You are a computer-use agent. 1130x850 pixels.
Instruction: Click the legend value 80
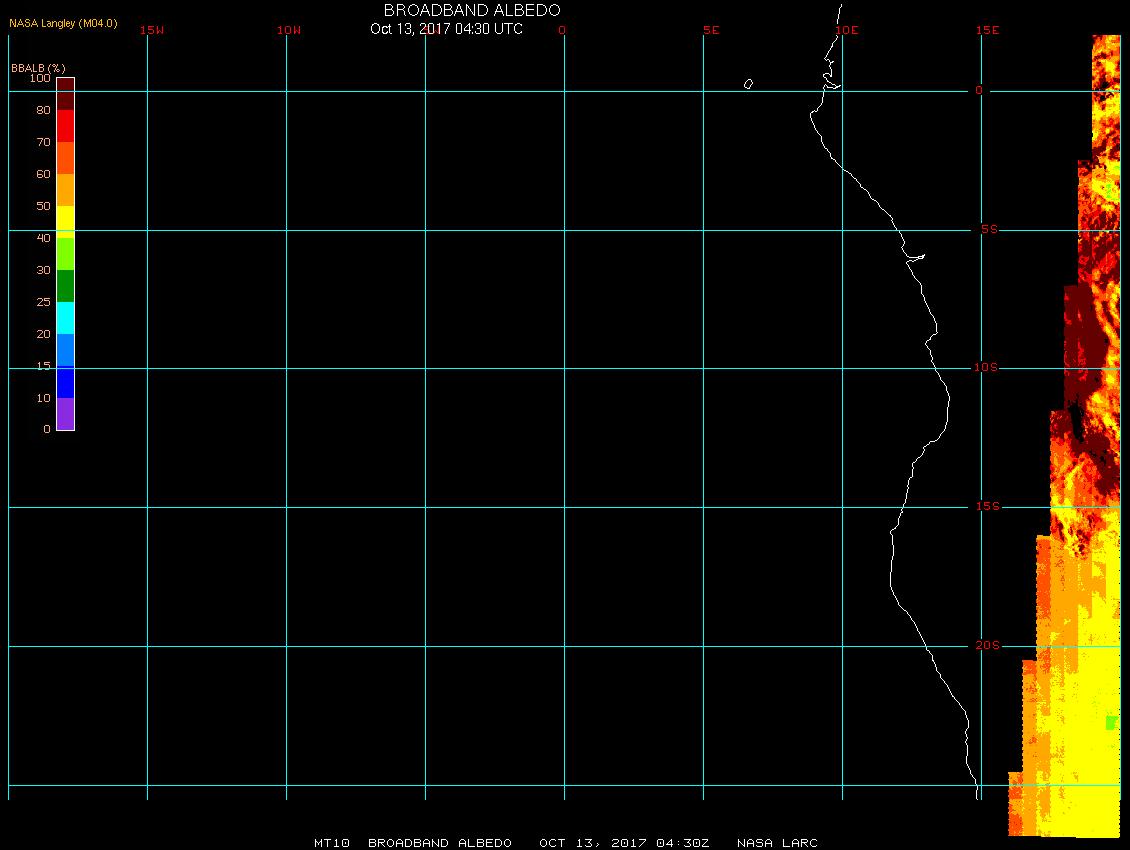[x=44, y=110]
